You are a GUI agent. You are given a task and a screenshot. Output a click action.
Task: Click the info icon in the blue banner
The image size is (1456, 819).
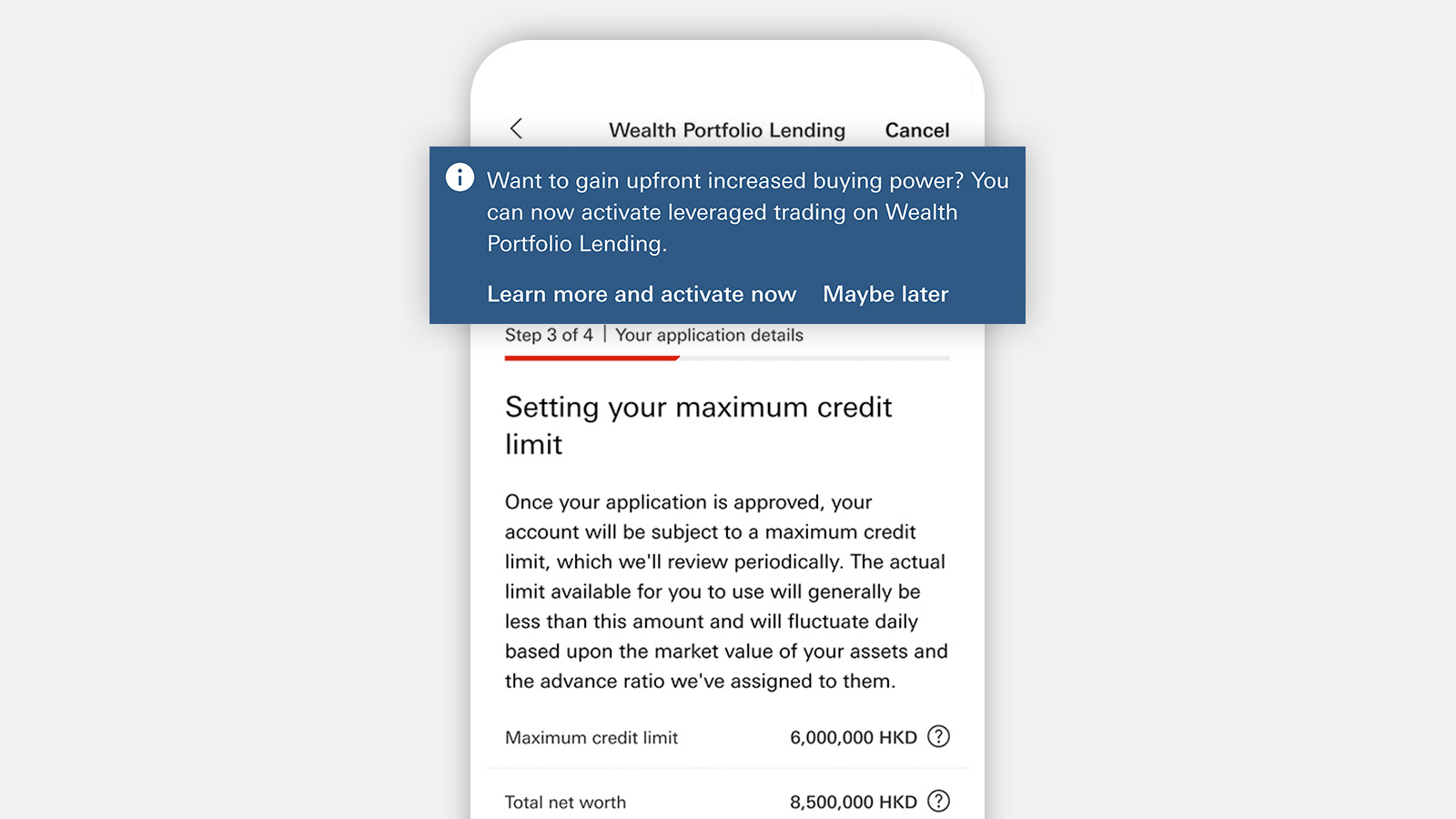tap(460, 177)
